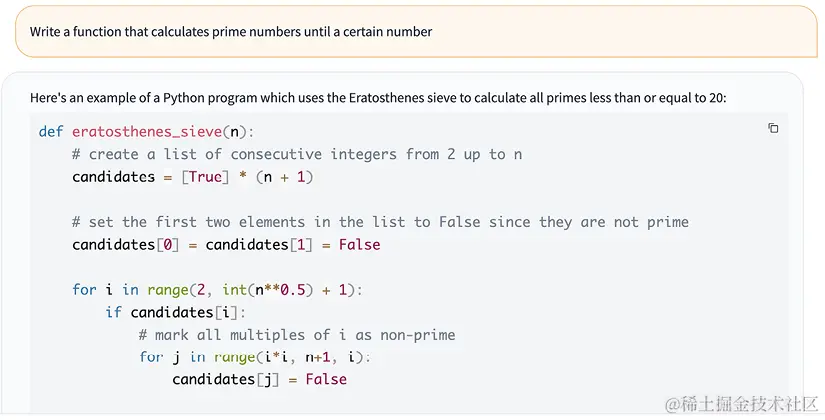Viewport: 825px width, 420px height.
Task: Click the mark all multiples comment
Action: (297, 335)
